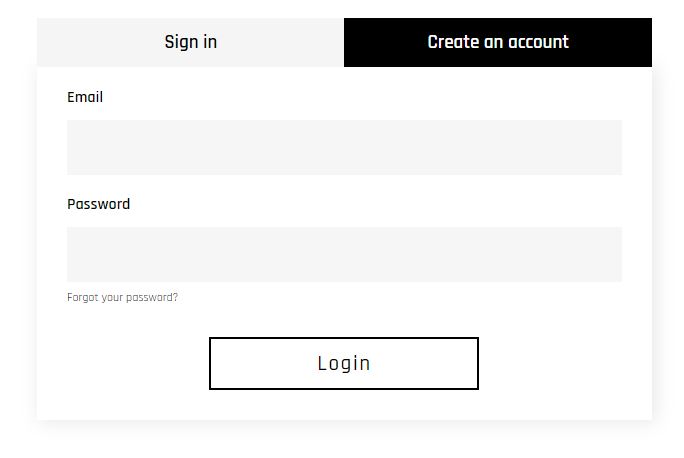This screenshot has height=458, width=684.
Task: Follow the Forgot your password link
Action: click(122, 297)
